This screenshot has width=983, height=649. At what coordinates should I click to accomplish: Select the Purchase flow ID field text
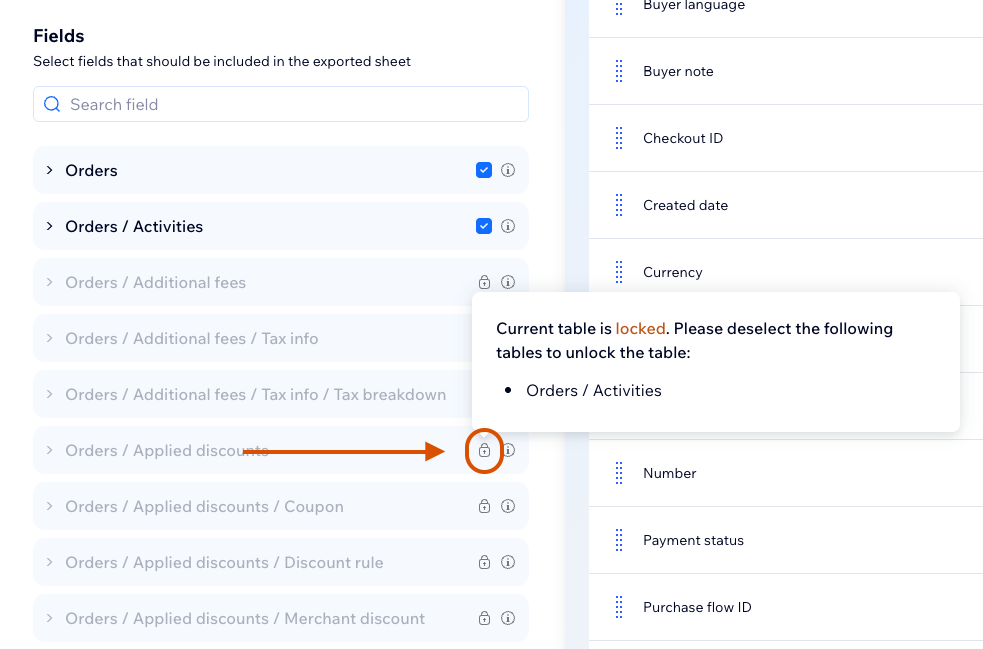[697, 607]
